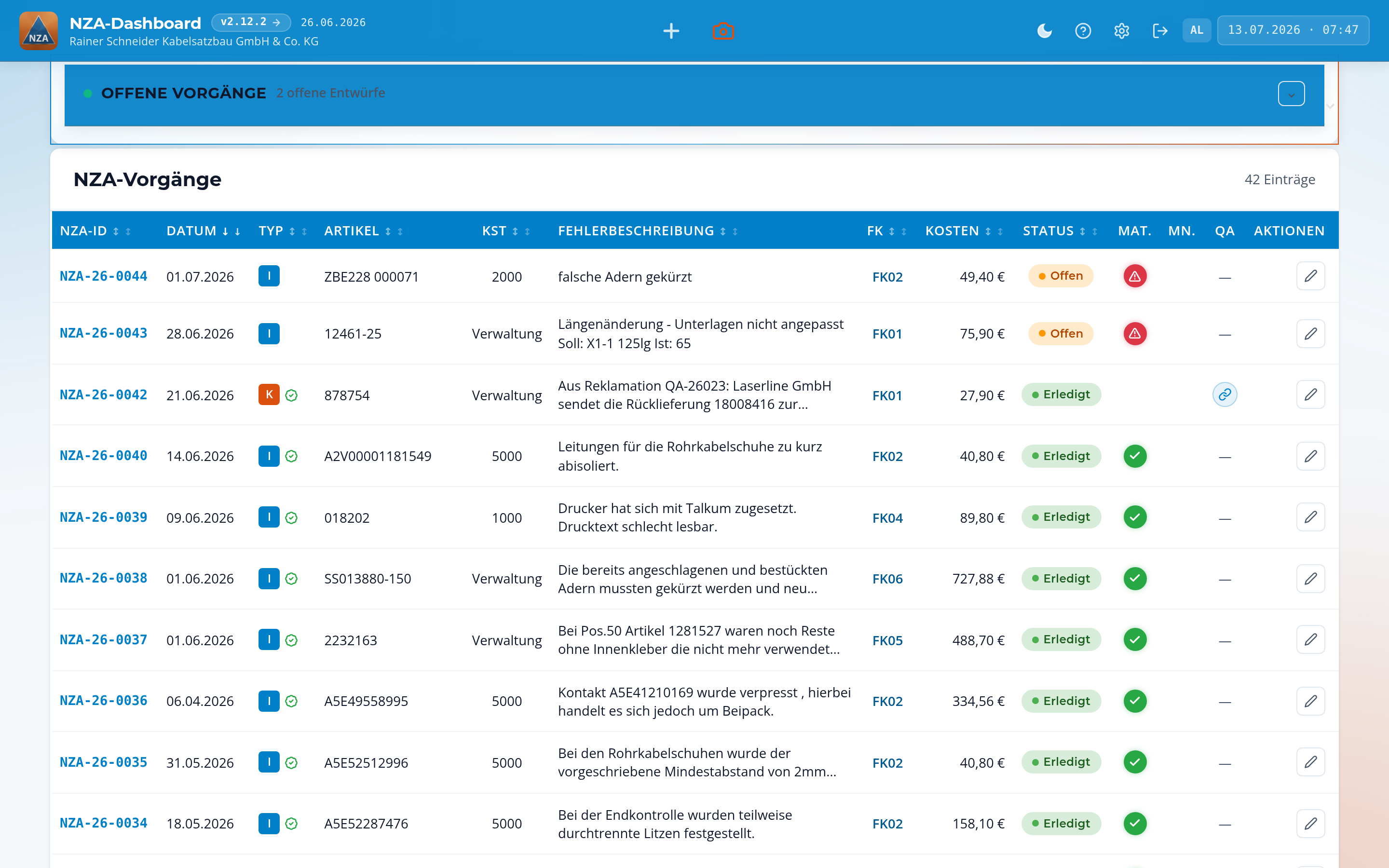Click FK05 code in row NZA-26-0037
The width and height of the screenshot is (1389, 868).
pyautogui.click(x=887, y=640)
